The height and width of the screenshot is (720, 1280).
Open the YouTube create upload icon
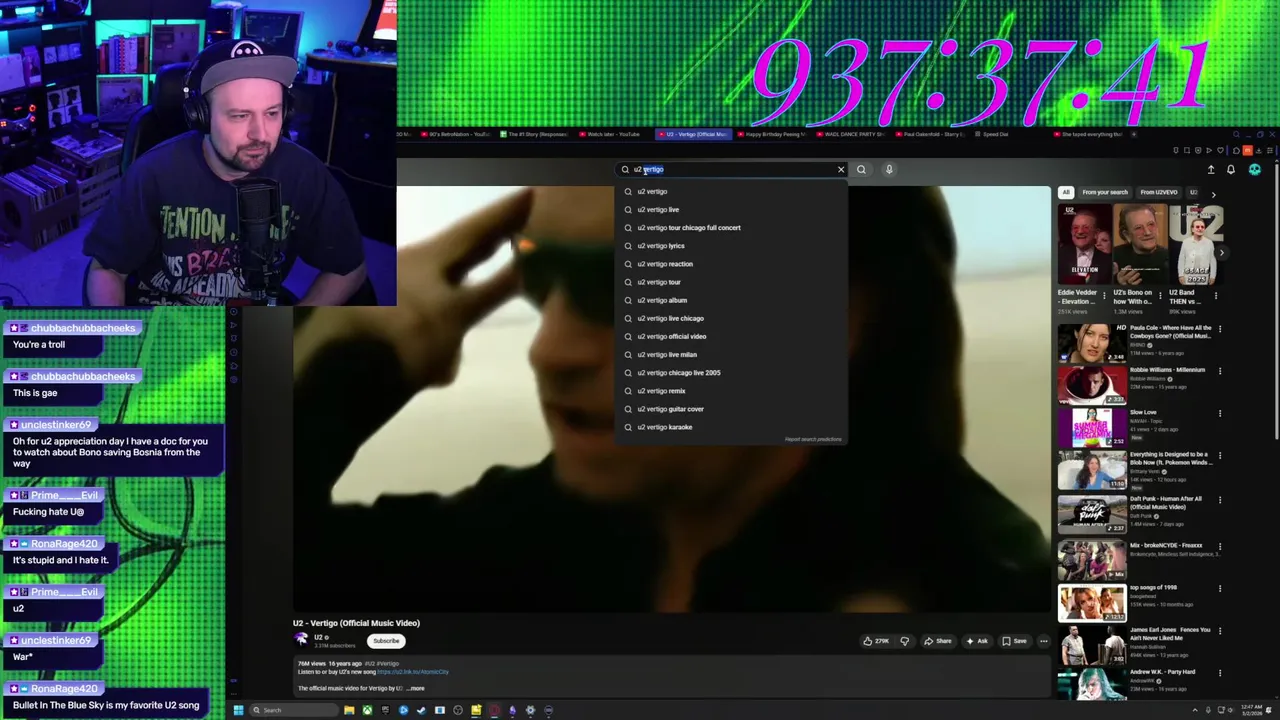point(1211,169)
